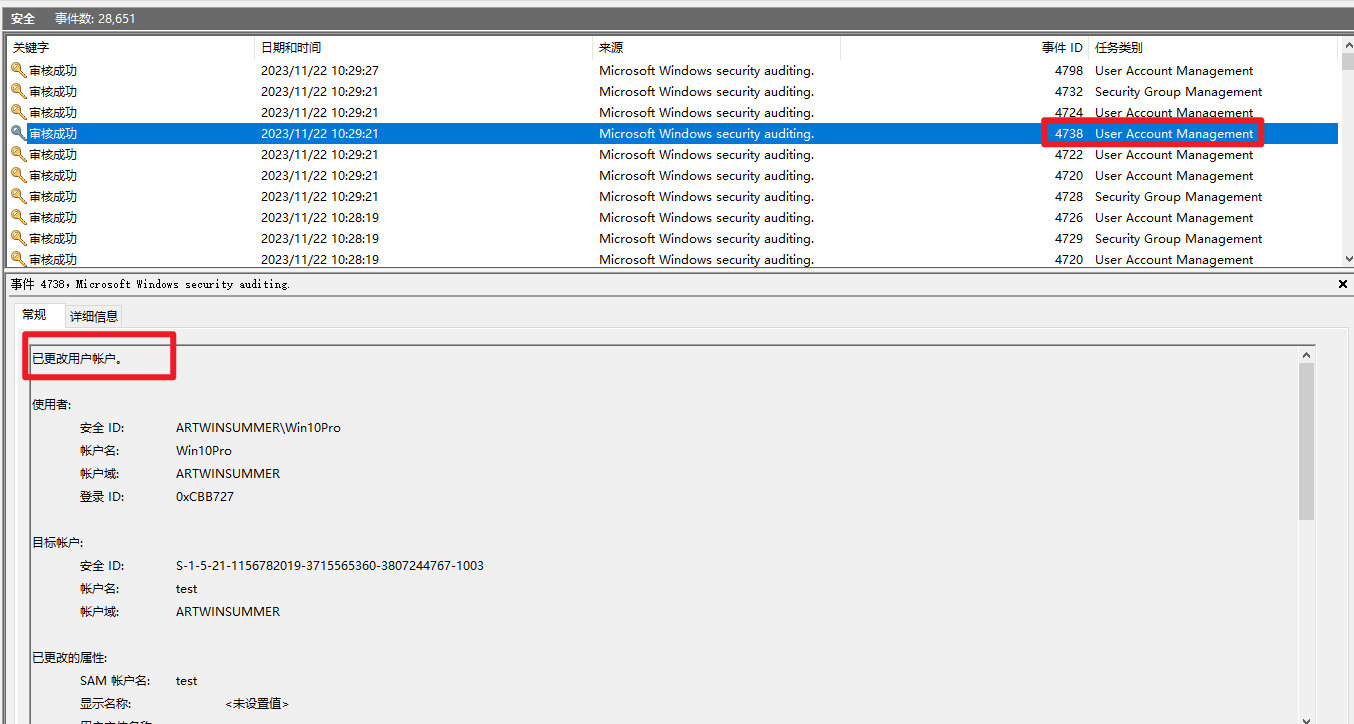Select the event ID 4726 cell
The width and height of the screenshot is (1354, 724).
tap(1069, 218)
